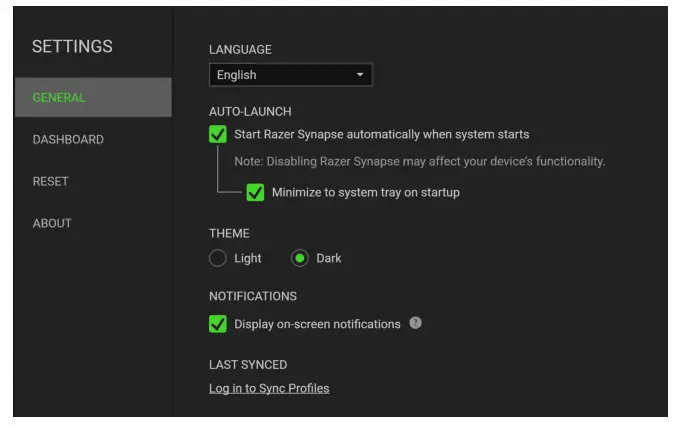Click the notifications help question mark icon
676x428 pixels.
point(416,324)
